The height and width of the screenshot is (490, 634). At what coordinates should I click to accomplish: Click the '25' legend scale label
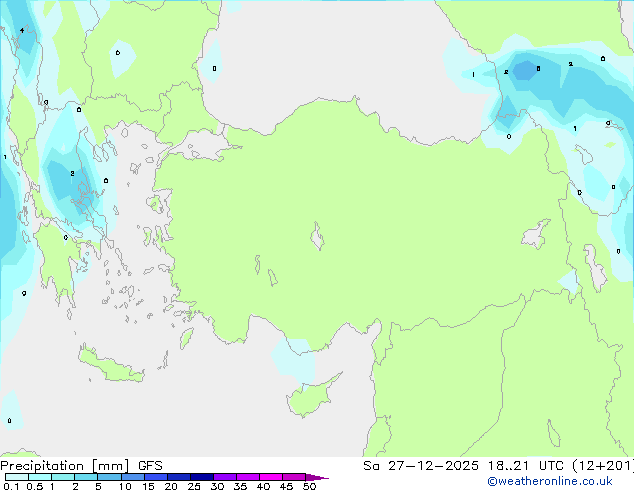(x=194, y=486)
